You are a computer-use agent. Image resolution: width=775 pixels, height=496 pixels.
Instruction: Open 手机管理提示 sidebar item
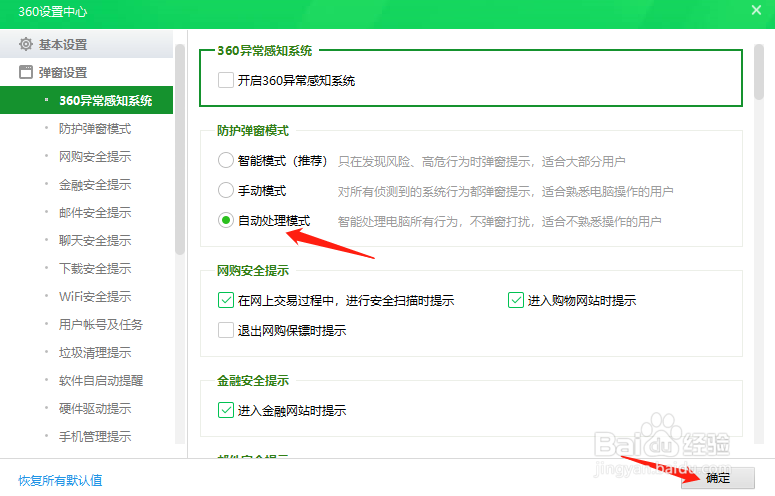point(86,436)
